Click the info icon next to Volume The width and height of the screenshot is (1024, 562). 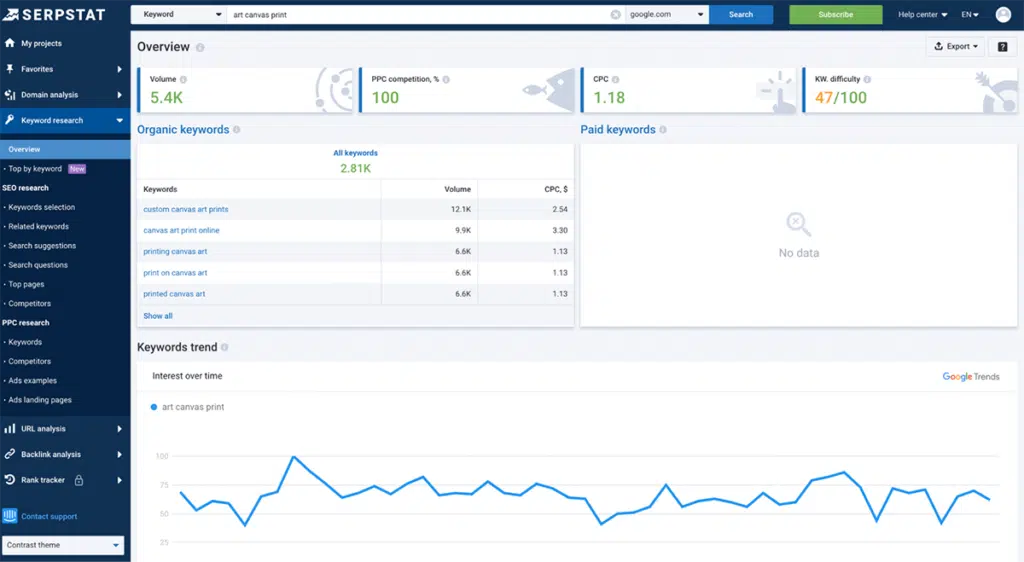click(183, 79)
